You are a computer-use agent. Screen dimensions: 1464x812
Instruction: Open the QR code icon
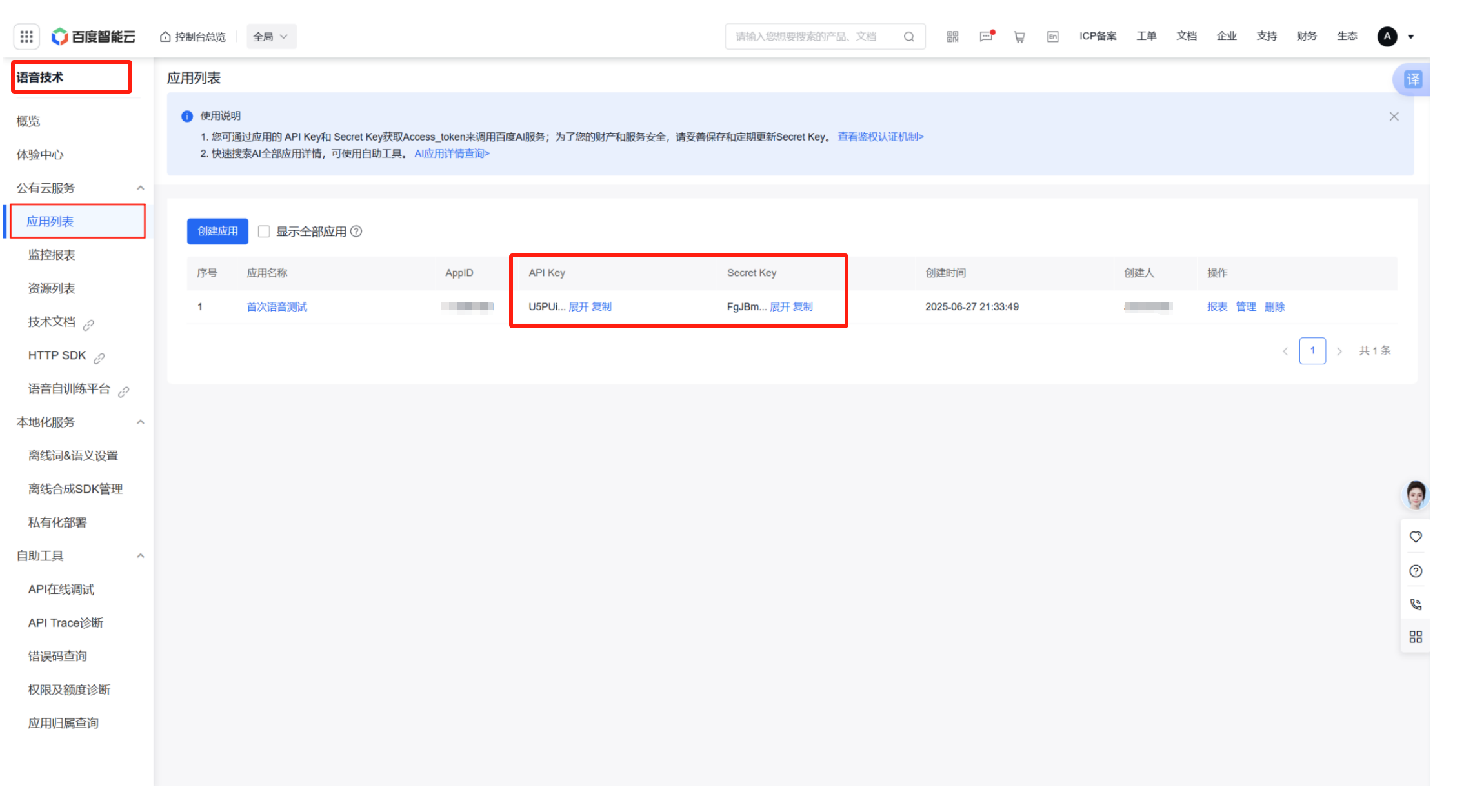[952, 37]
